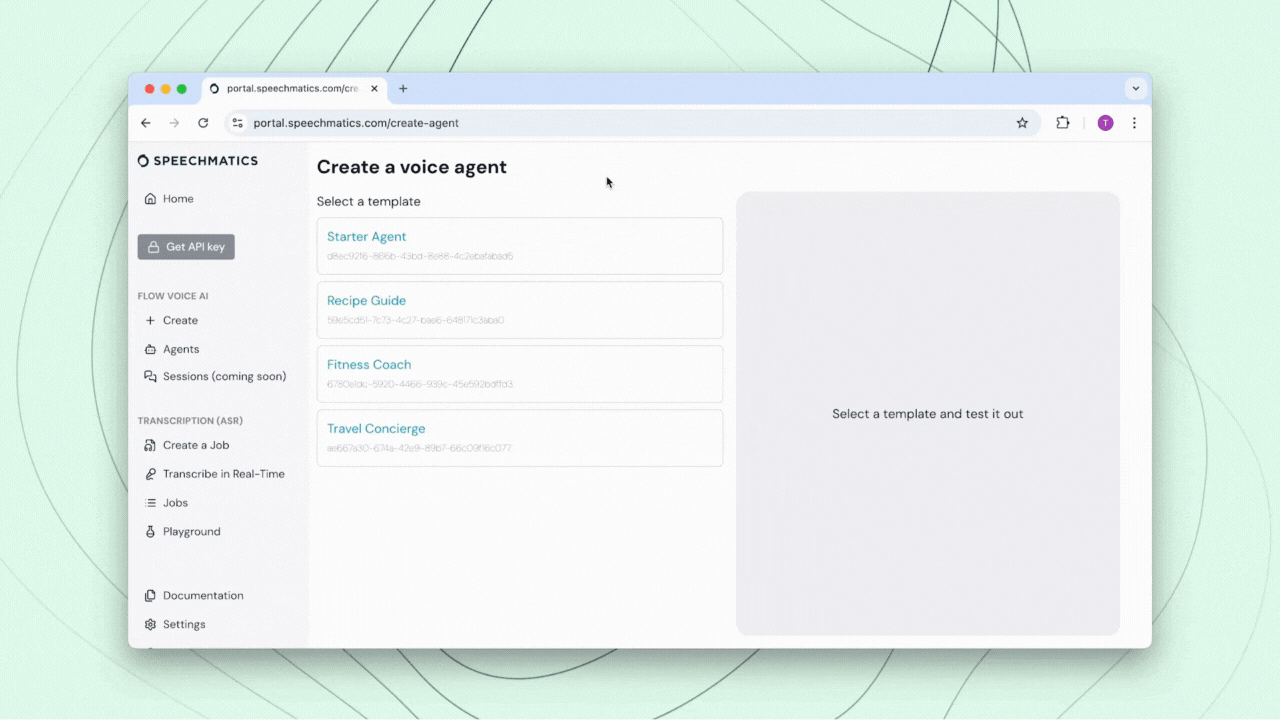
Task: View site information icon in address bar
Action: [237, 123]
